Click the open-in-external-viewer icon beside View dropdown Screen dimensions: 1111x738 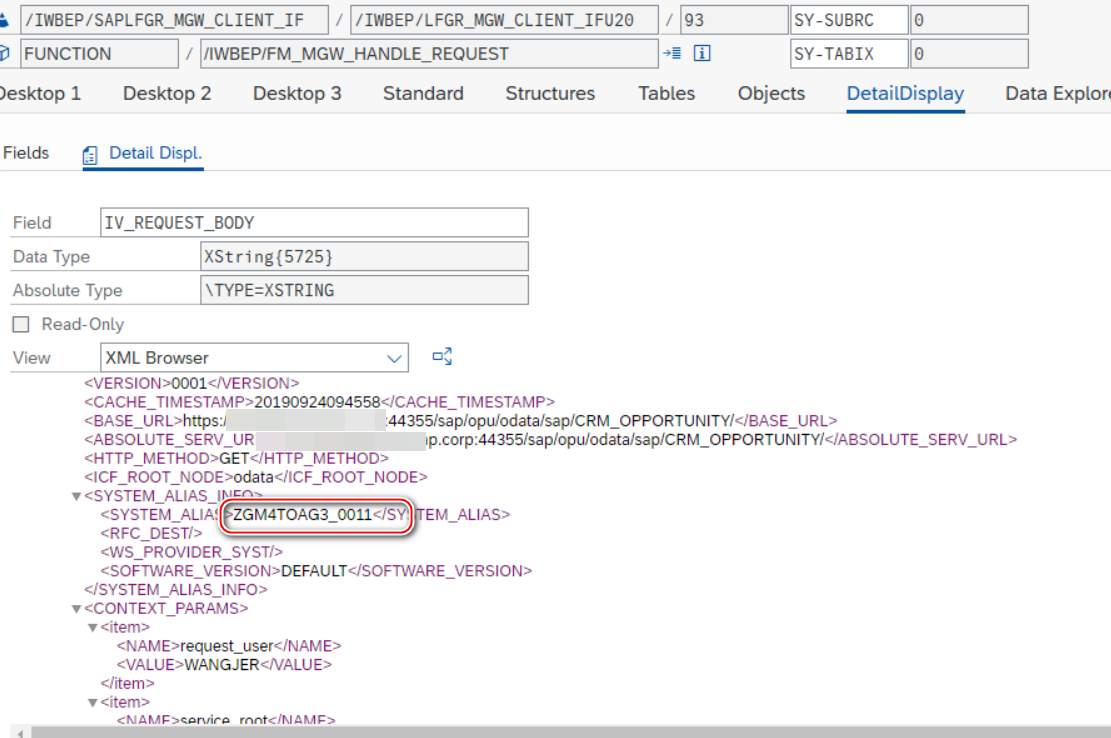(442, 357)
